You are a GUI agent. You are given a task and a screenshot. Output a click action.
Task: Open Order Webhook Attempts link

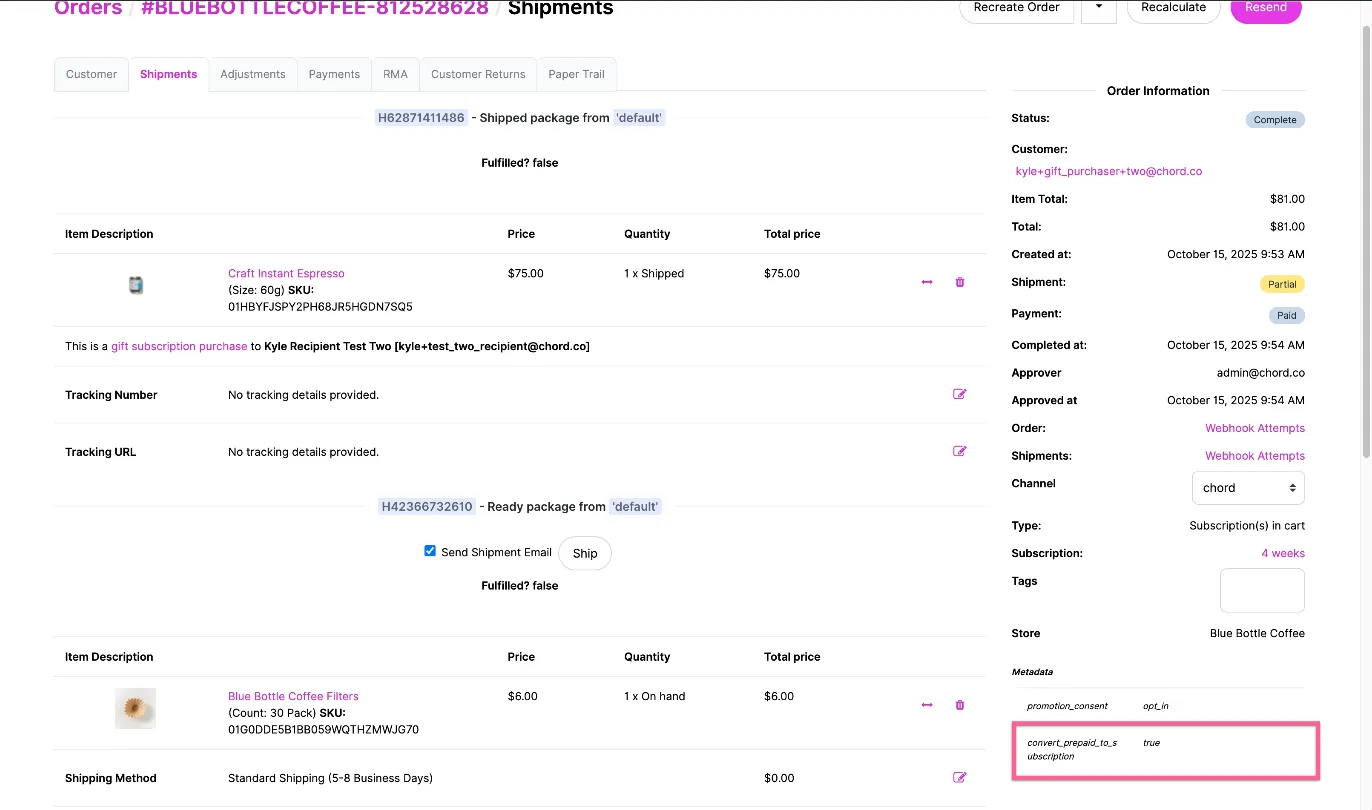pyautogui.click(x=1255, y=428)
